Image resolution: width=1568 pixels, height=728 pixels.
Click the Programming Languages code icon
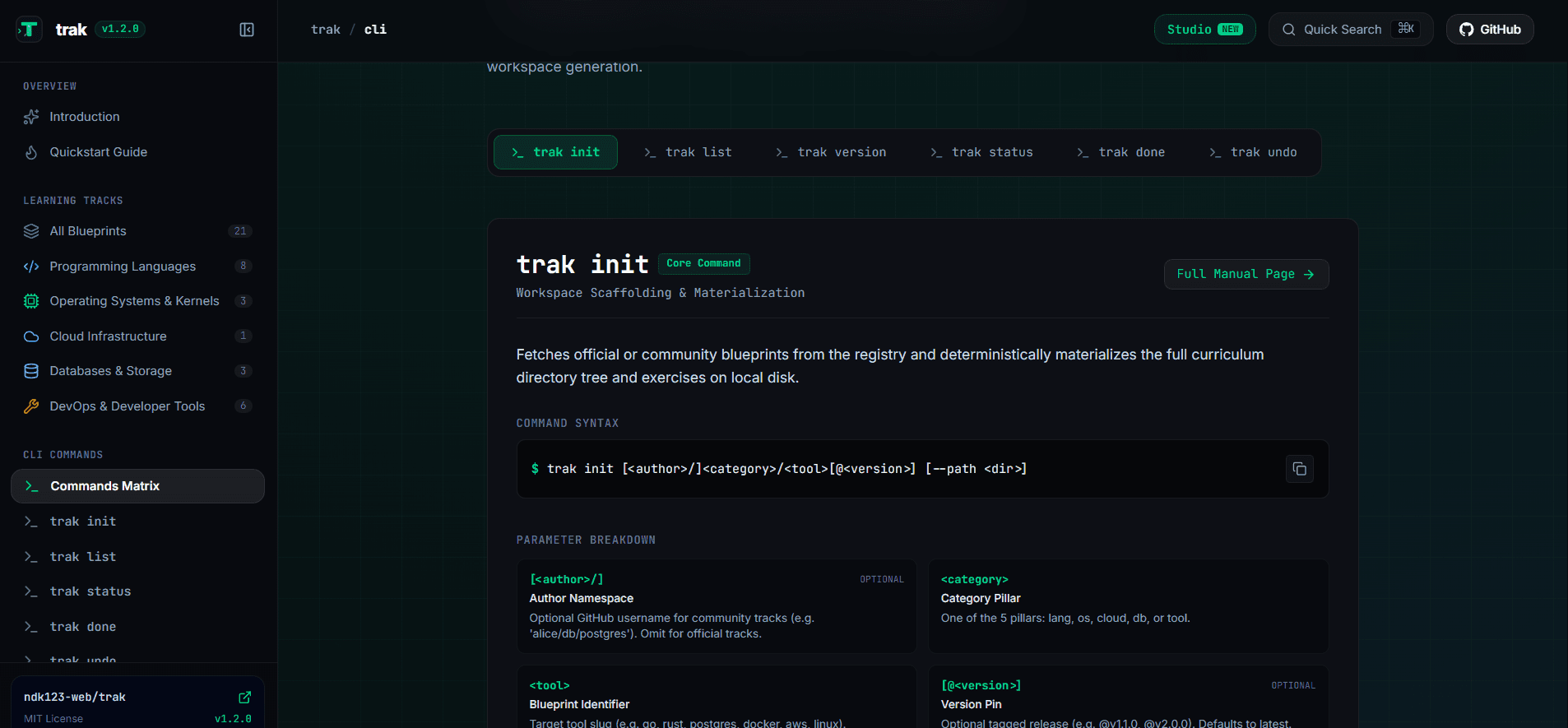point(31,267)
